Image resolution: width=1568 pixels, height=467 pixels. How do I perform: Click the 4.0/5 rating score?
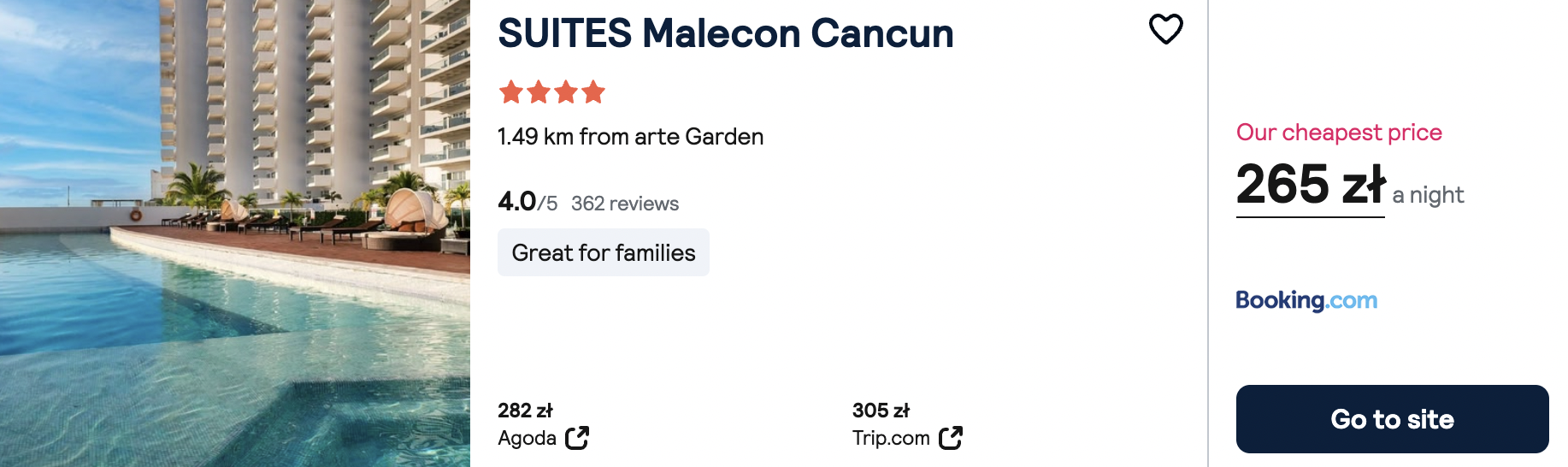(x=528, y=202)
